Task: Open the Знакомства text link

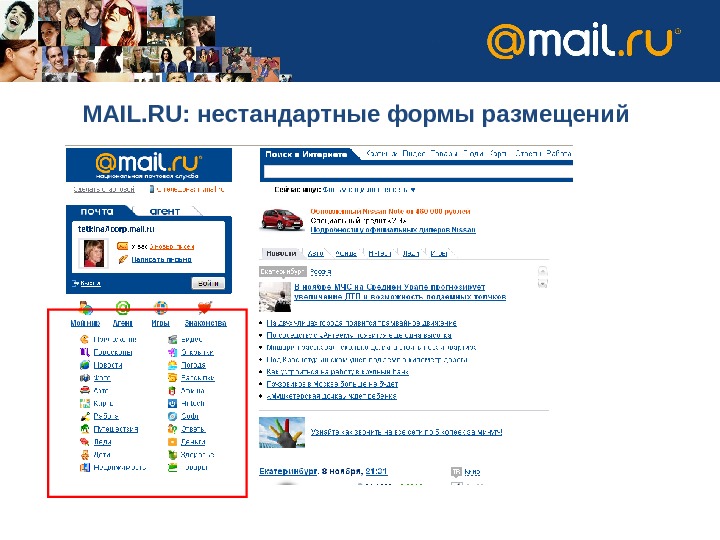Action: click(205, 323)
